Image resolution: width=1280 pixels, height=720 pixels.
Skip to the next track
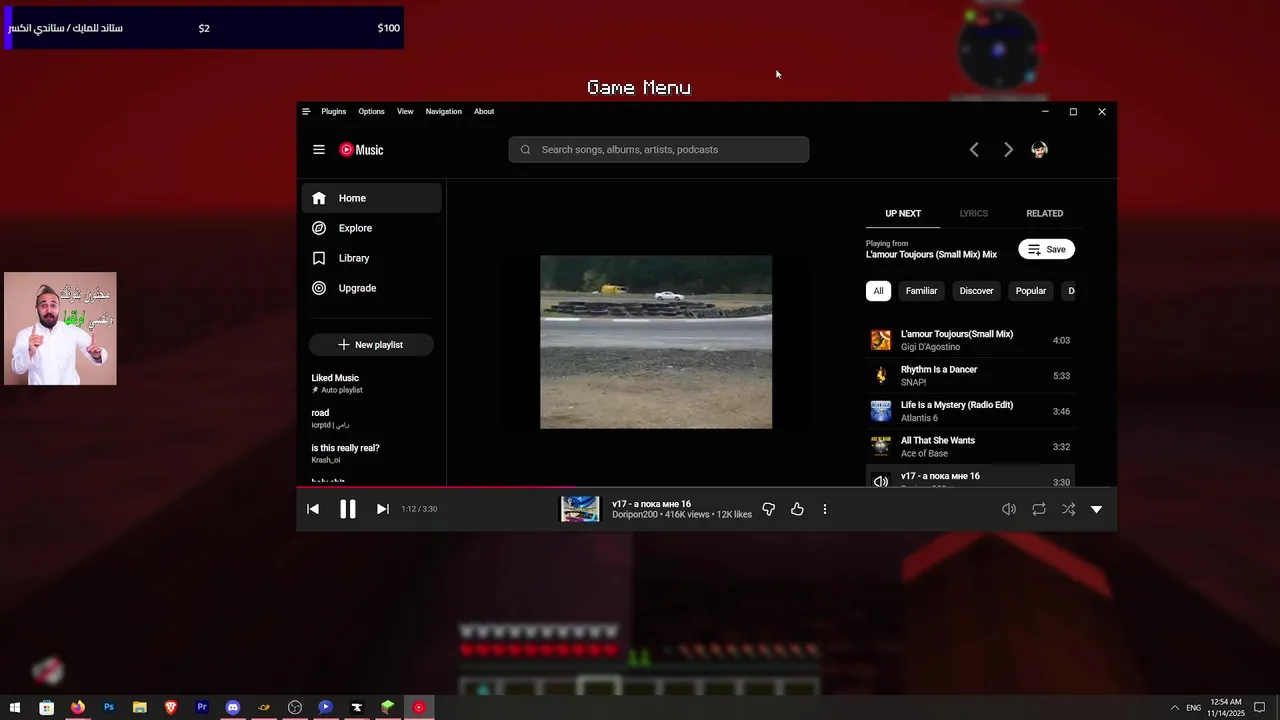click(x=382, y=509)
